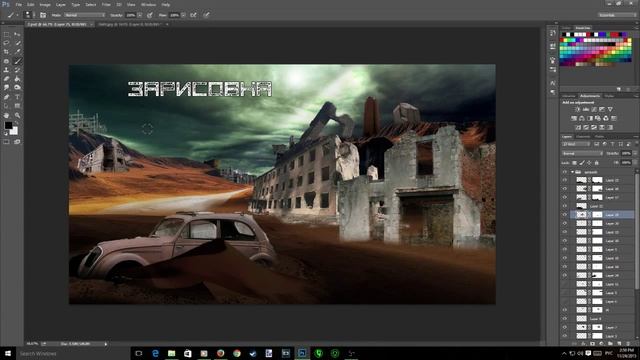Toggle lock all for layer

coord(596,163)
